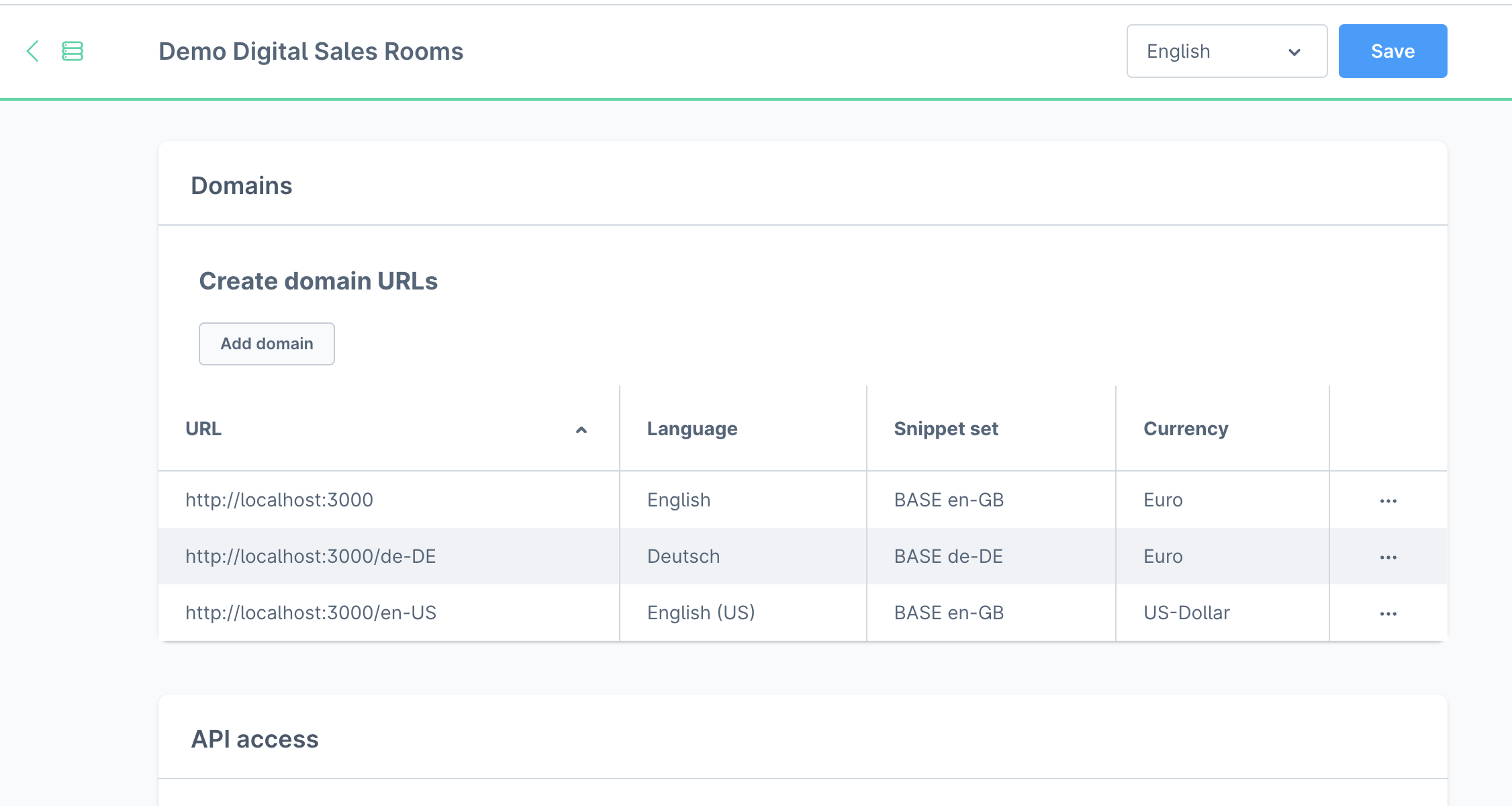Click the back arrow icon
The width and height of the screenshot is (1512, 806).
pos(32,51)
